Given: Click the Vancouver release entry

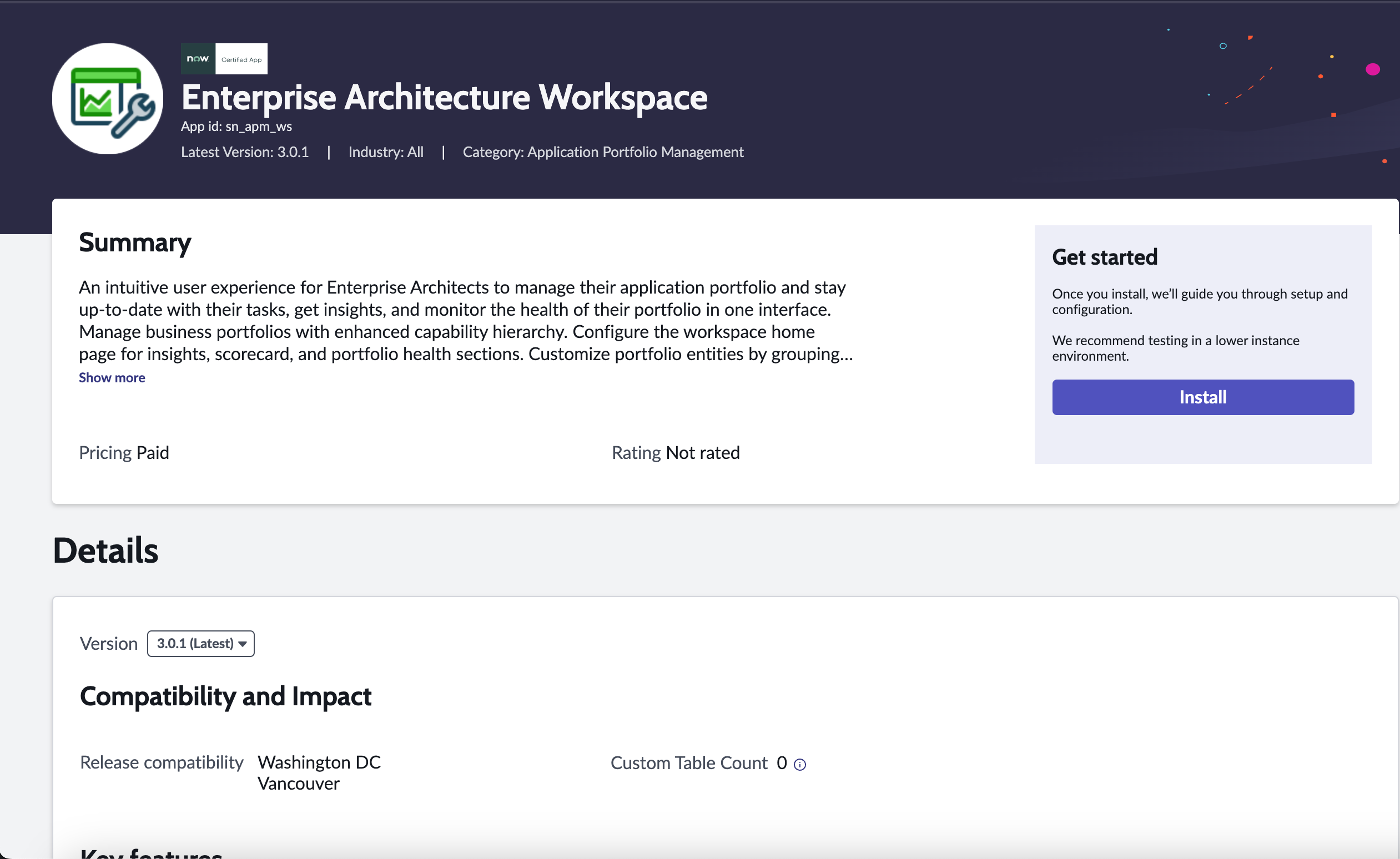Looking at the screenshot, I should (299, 784).
